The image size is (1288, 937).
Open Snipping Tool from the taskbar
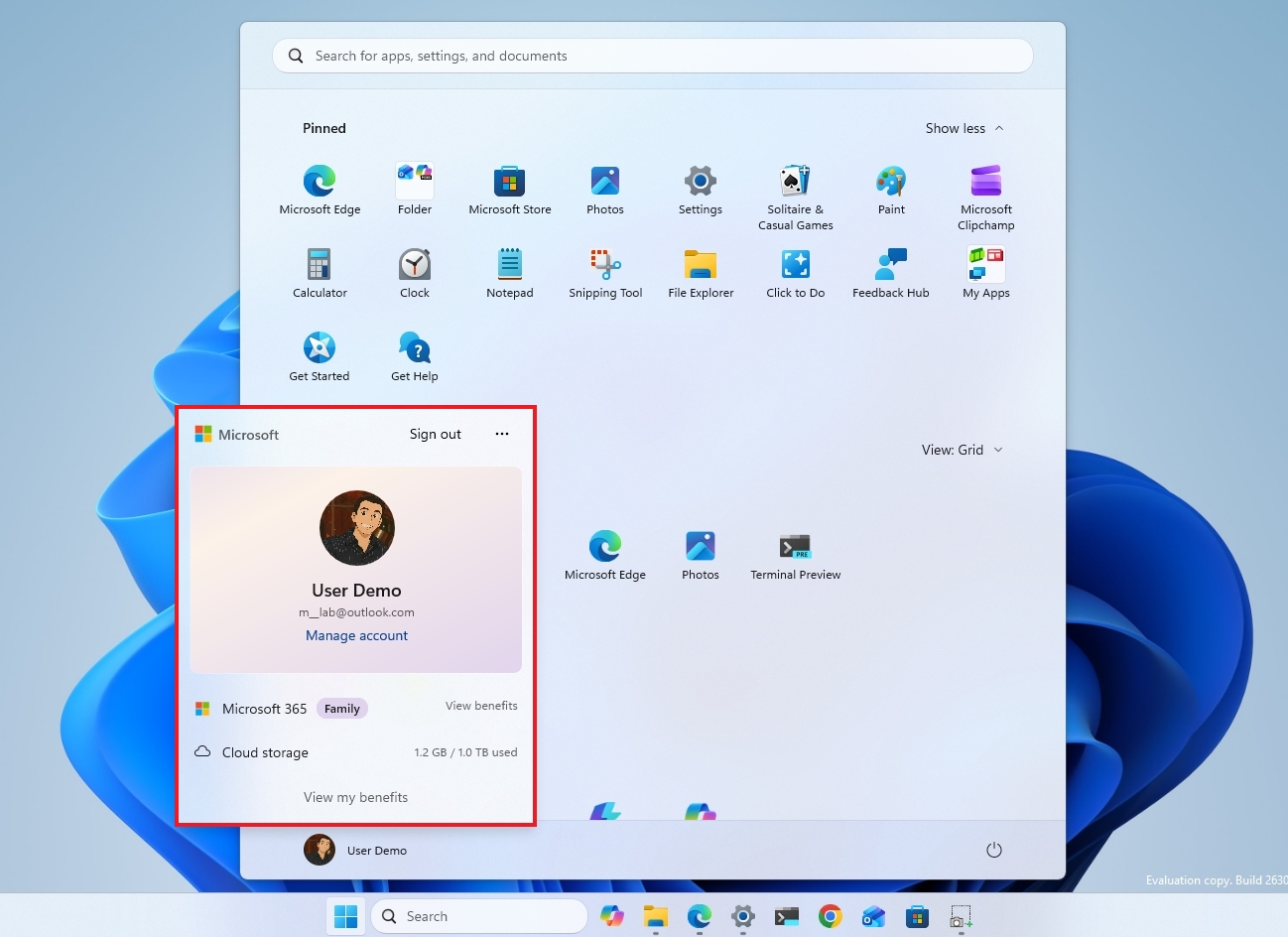coord(961,916)
